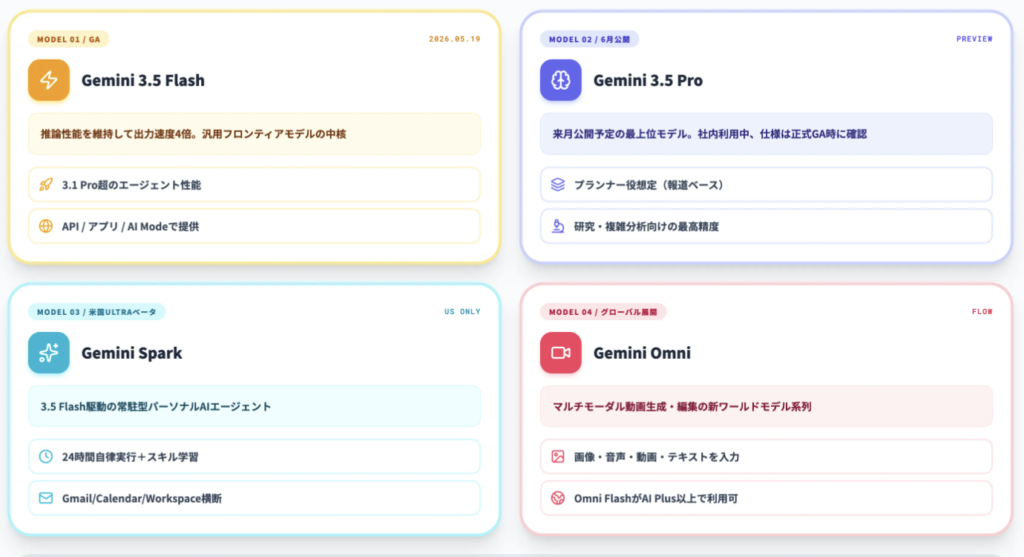Click the aperture icon beside Omni FlashがAI Plus以上
The image size is (1024, 557).
tap(558, 498)
